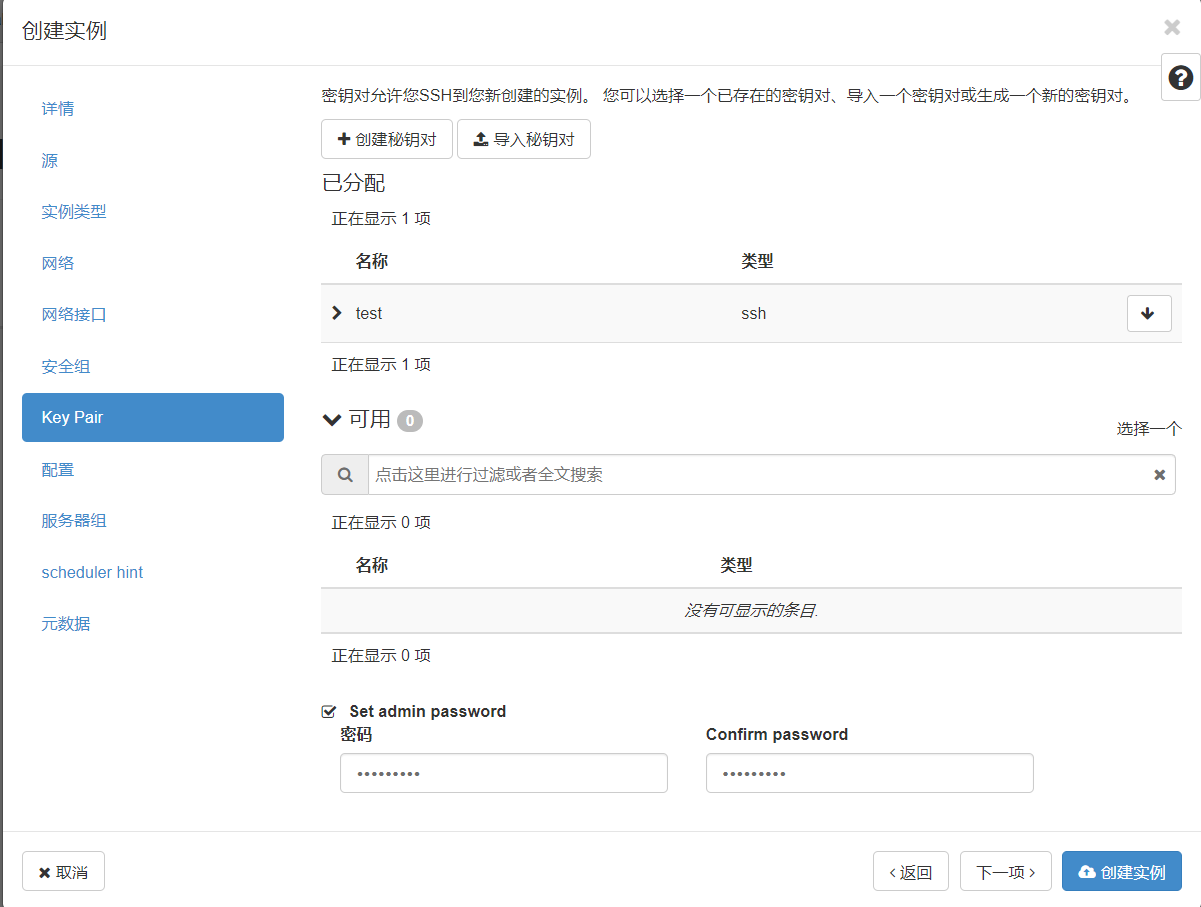Select the Key Pair step tab
The width and height of the screenshot is (1201, 907).
[153, 418]
